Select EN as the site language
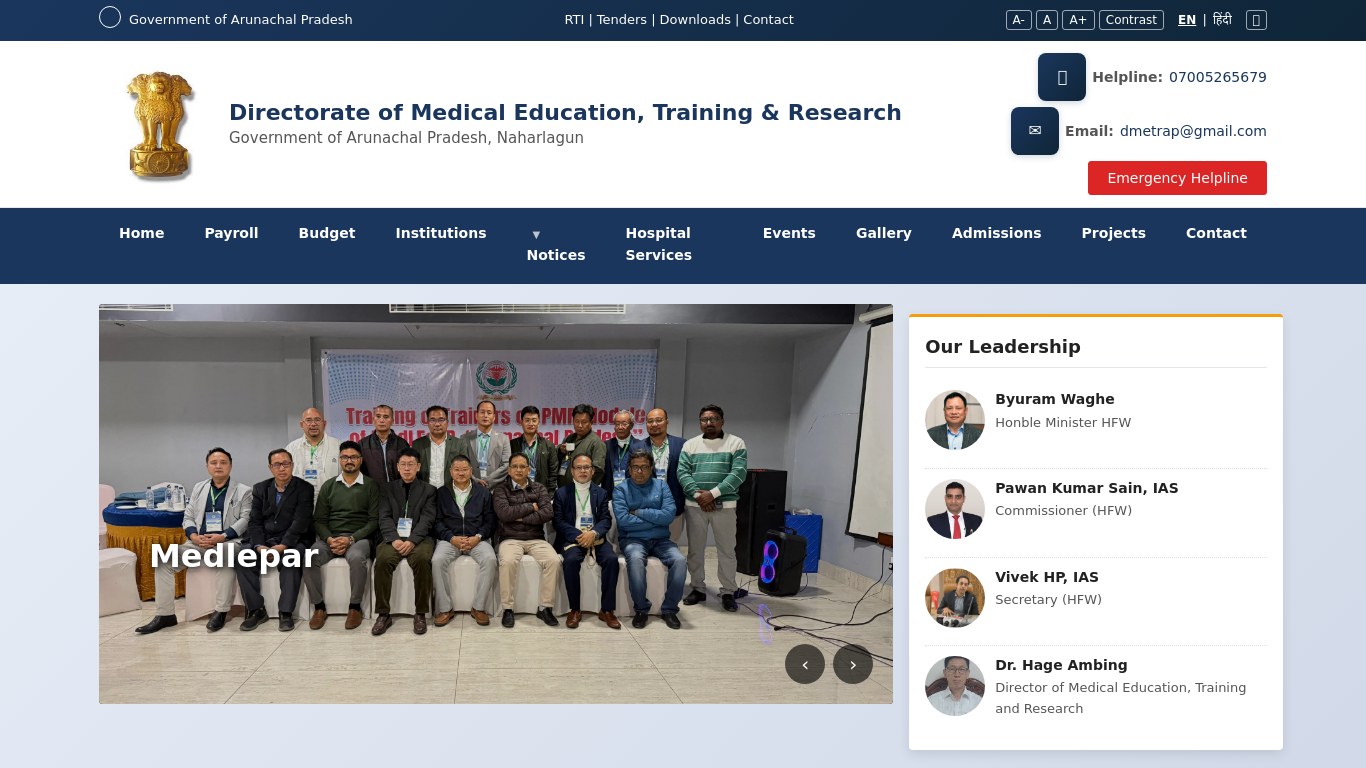The height and width of the screenshot is (768, 1366). 1186,19
